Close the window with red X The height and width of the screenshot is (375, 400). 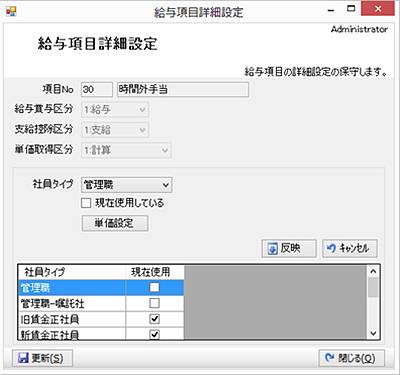coord(378,9)
